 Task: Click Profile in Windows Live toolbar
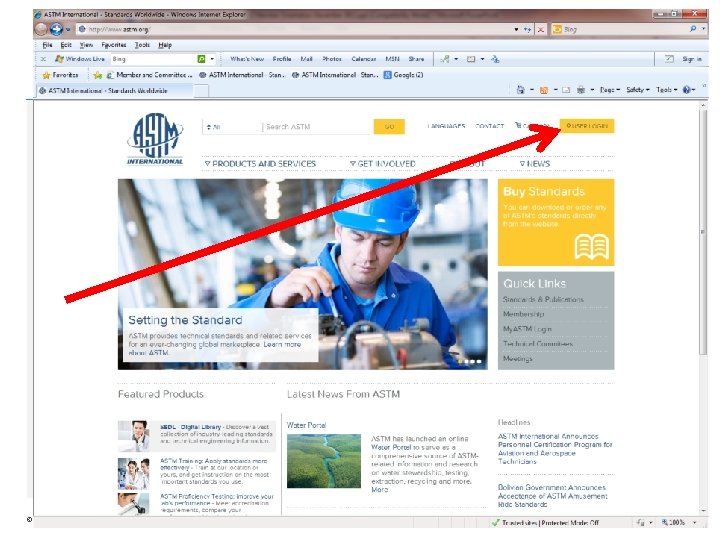point(281,59)
